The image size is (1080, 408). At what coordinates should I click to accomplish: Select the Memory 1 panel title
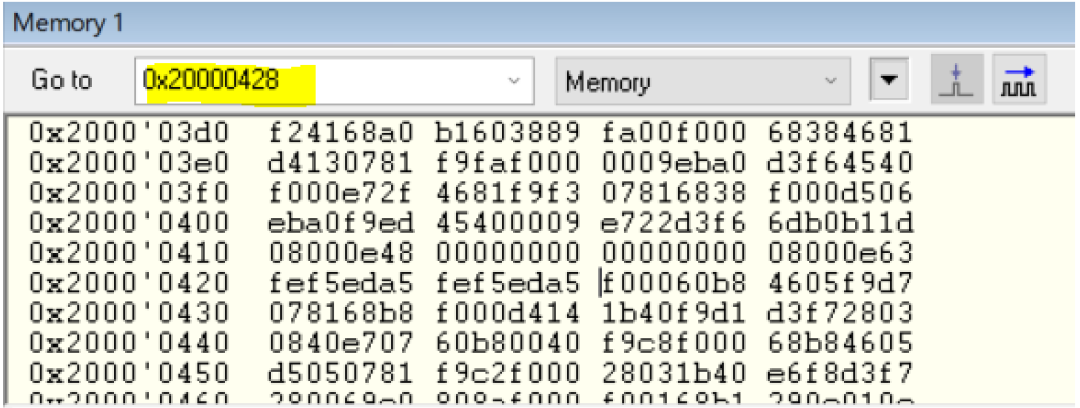(68, 23)
